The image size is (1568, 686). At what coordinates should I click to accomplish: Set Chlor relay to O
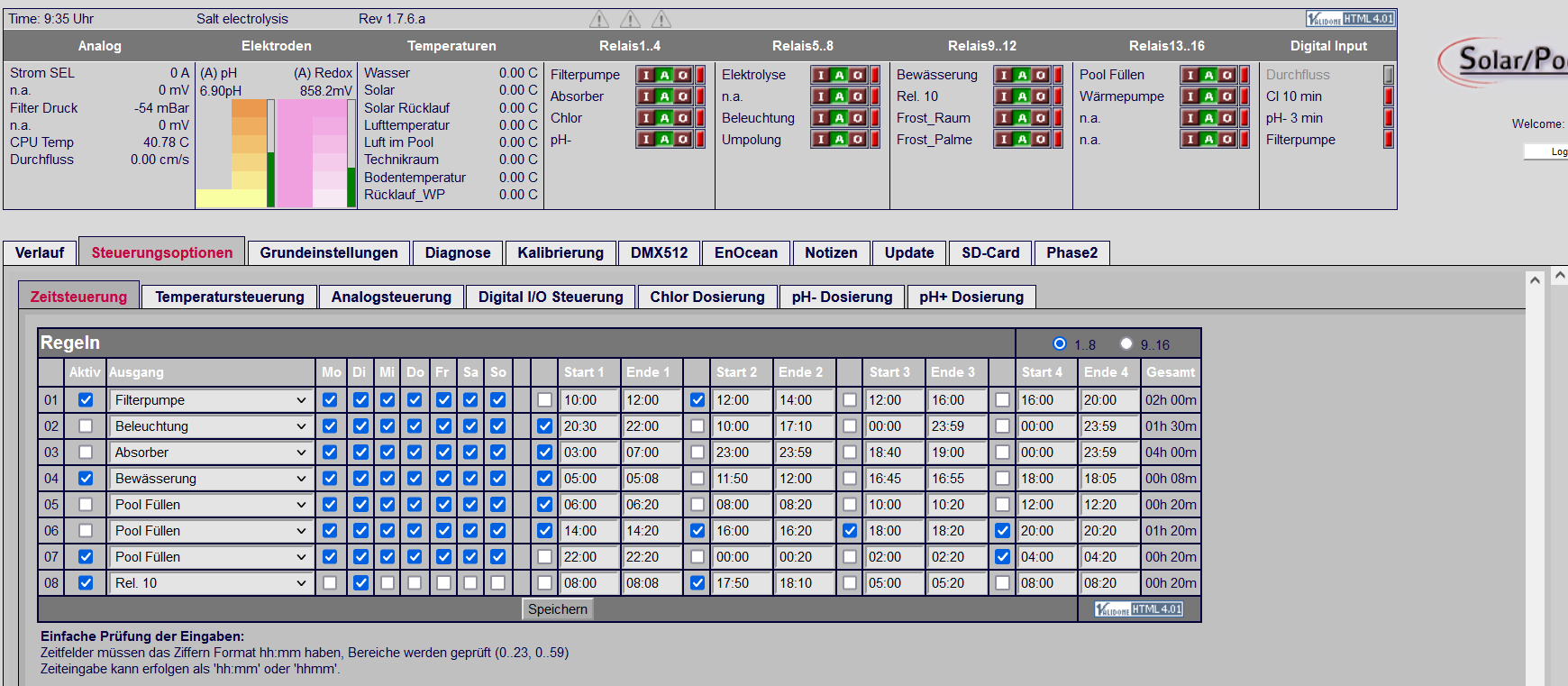click(682, 118)
